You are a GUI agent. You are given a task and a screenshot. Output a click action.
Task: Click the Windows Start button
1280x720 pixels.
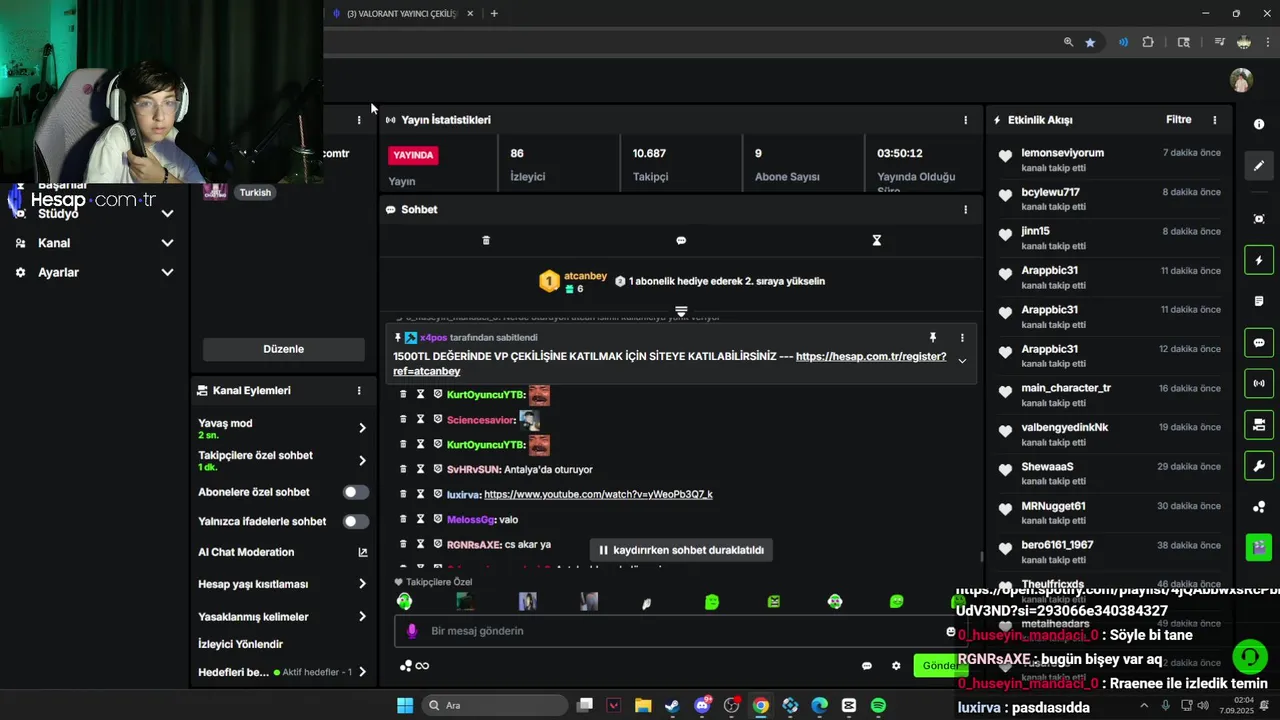[405, 705]
